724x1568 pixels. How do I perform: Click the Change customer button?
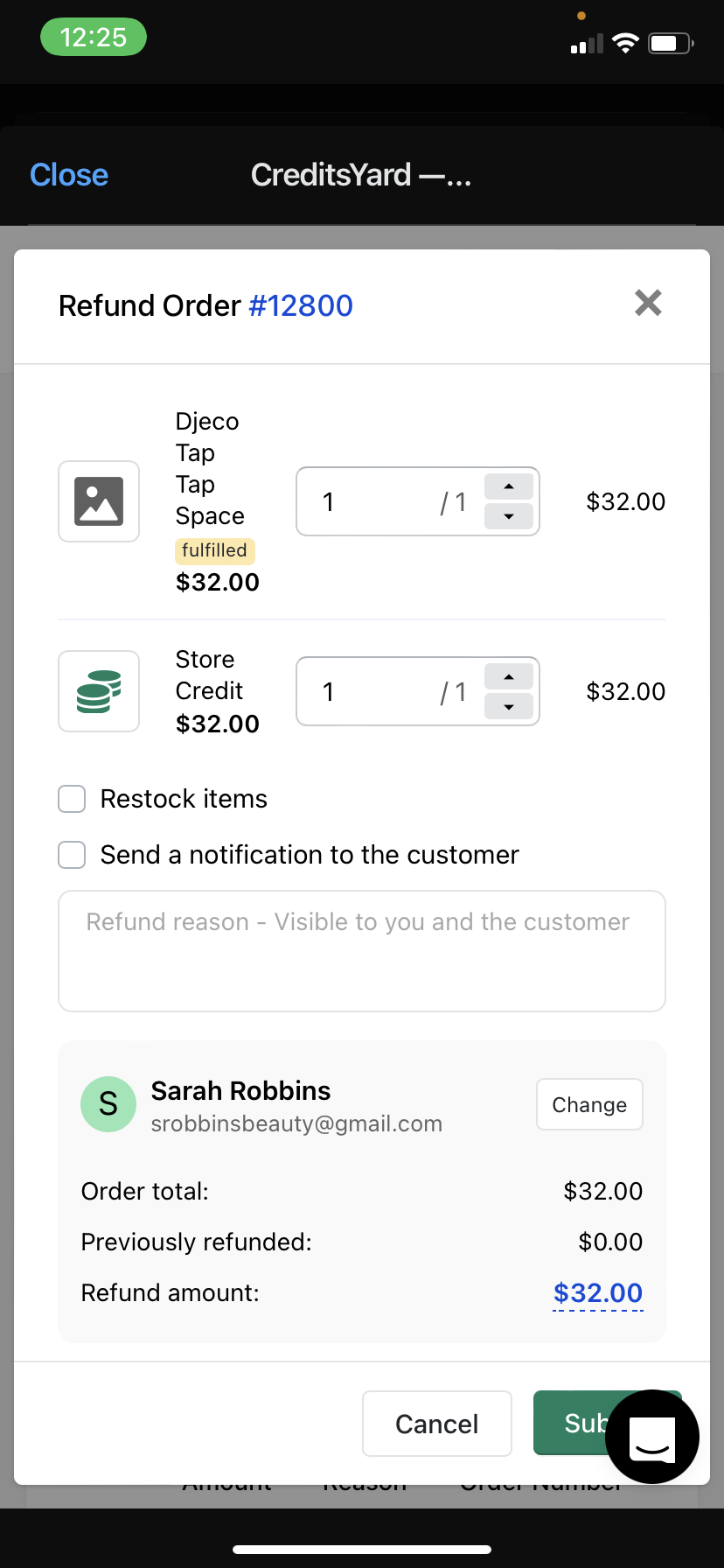(x=589, y=1104)
